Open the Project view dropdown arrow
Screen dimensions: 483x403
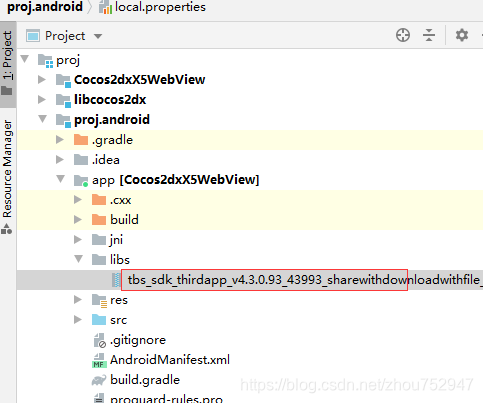coord(98,36)
